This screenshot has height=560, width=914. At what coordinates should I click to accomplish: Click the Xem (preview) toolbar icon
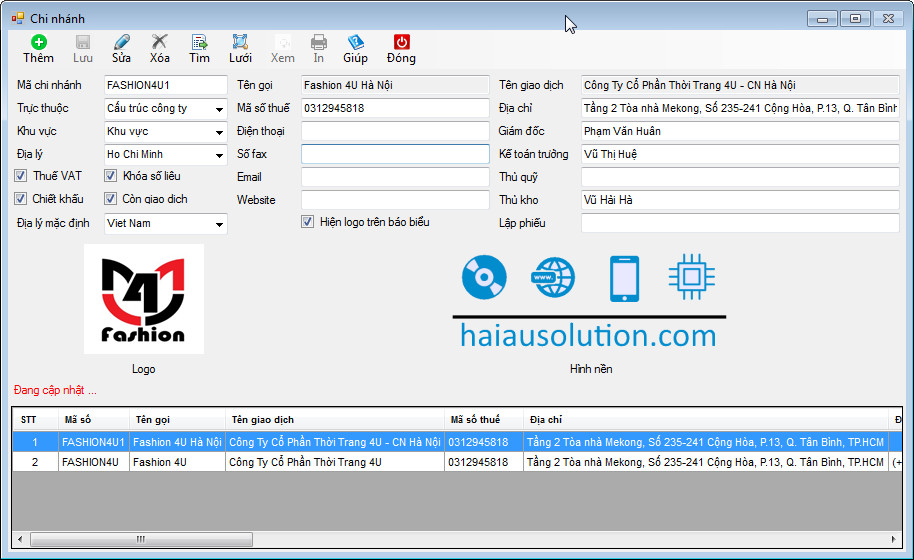click(x=283, y=42)
